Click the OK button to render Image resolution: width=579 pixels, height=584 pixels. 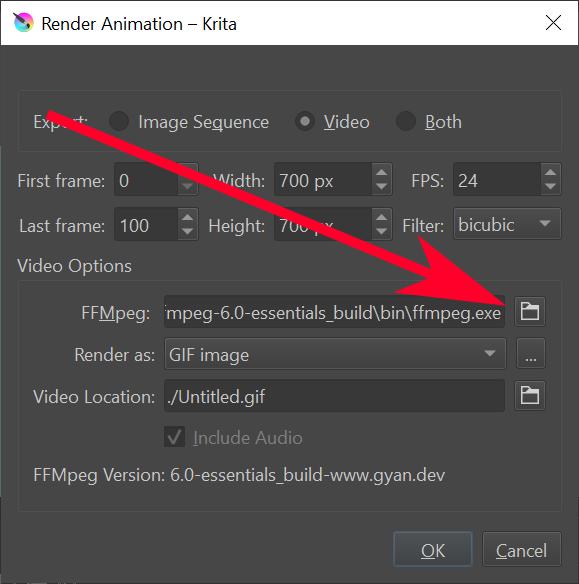point(433,549)
